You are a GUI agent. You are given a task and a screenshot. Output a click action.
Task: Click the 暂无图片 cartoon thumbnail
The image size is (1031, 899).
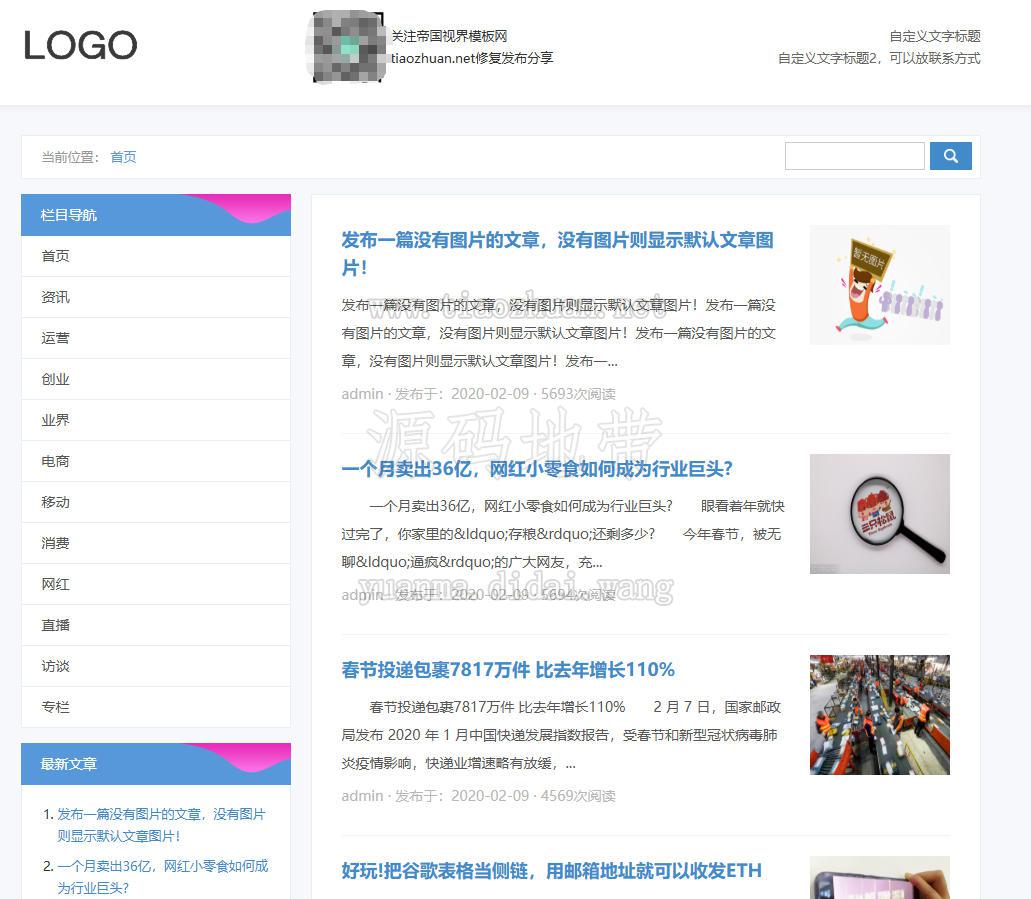point(880,285)
